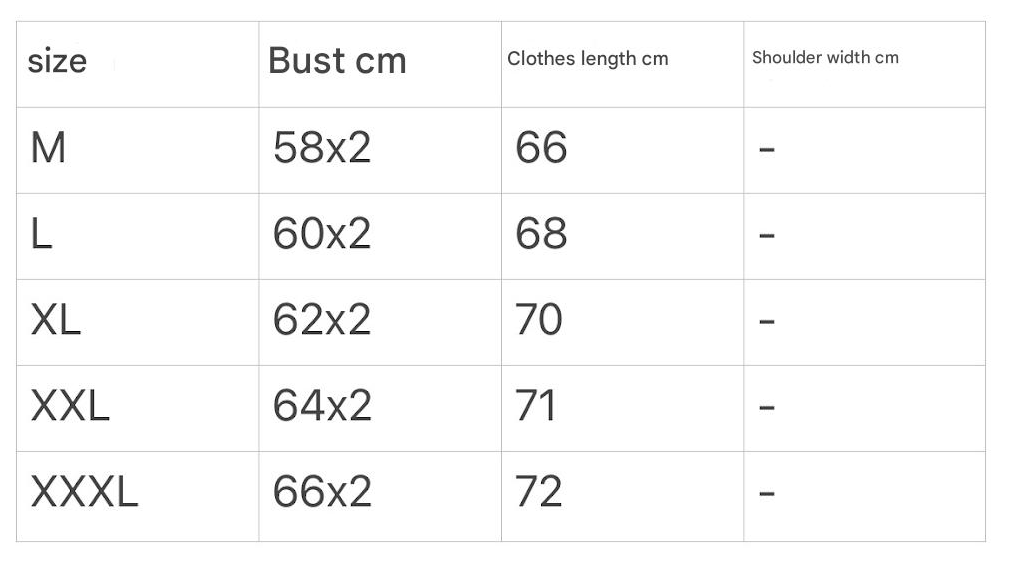Viewport: 1018px width, 562px height.
Task: Select the '58x2' bust cell
Action: coord(321,148)
